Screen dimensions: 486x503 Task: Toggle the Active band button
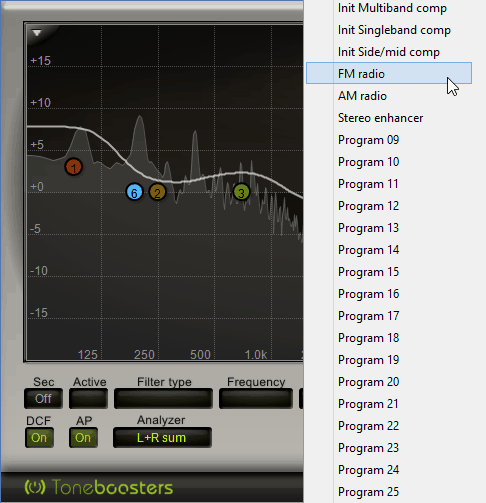(x=88, y=398)
